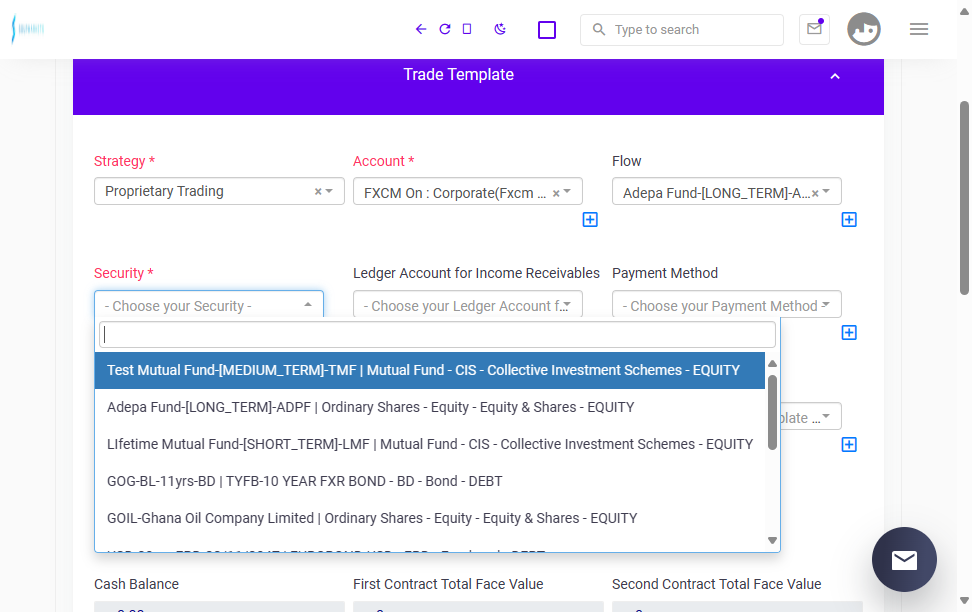Open the hamburger menu
The width and height of the screenshot is (972, 612).
pos(919,29)
